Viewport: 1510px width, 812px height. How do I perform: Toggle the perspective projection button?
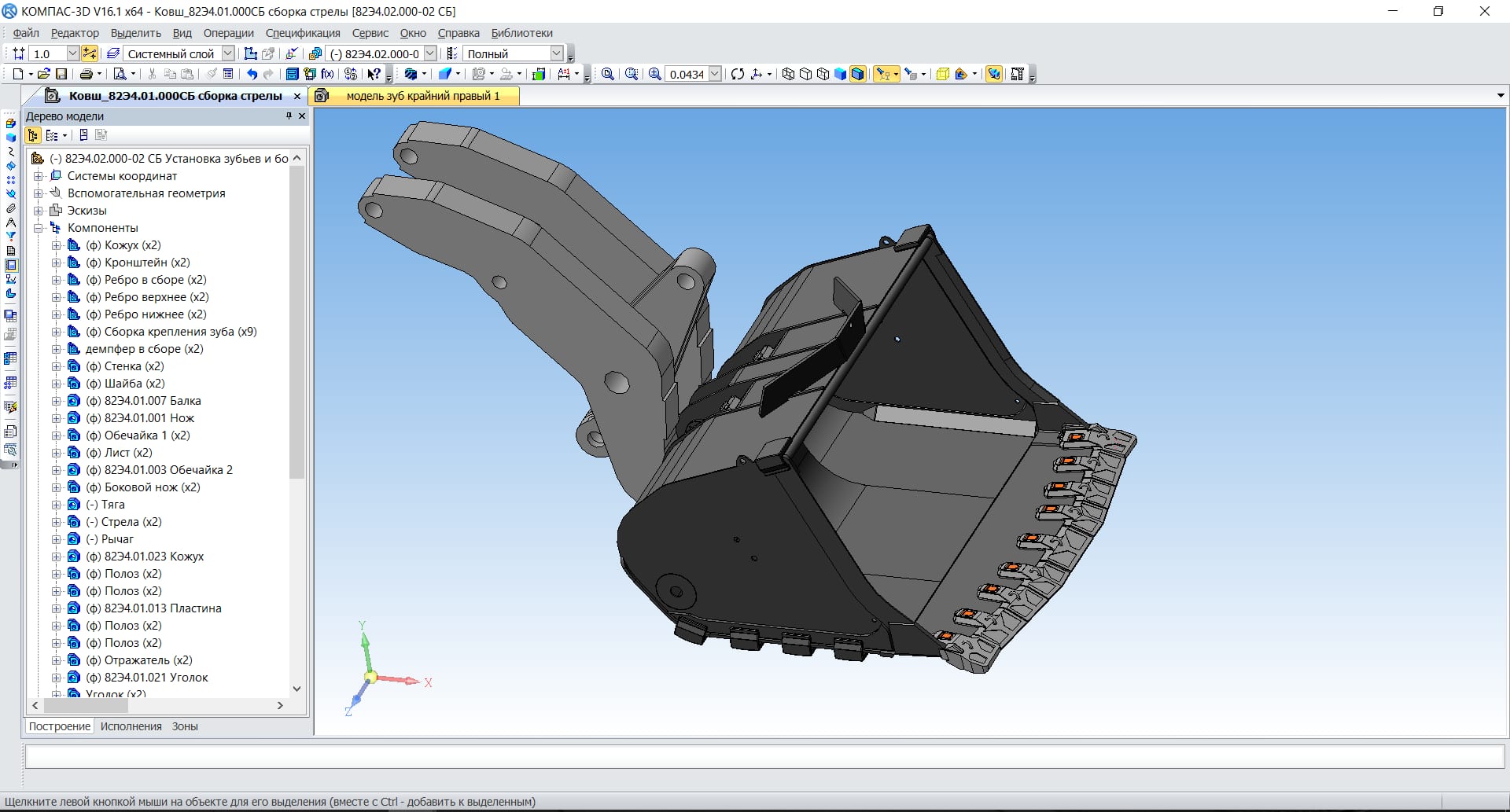pyautogui.click(x=942, y=74)
